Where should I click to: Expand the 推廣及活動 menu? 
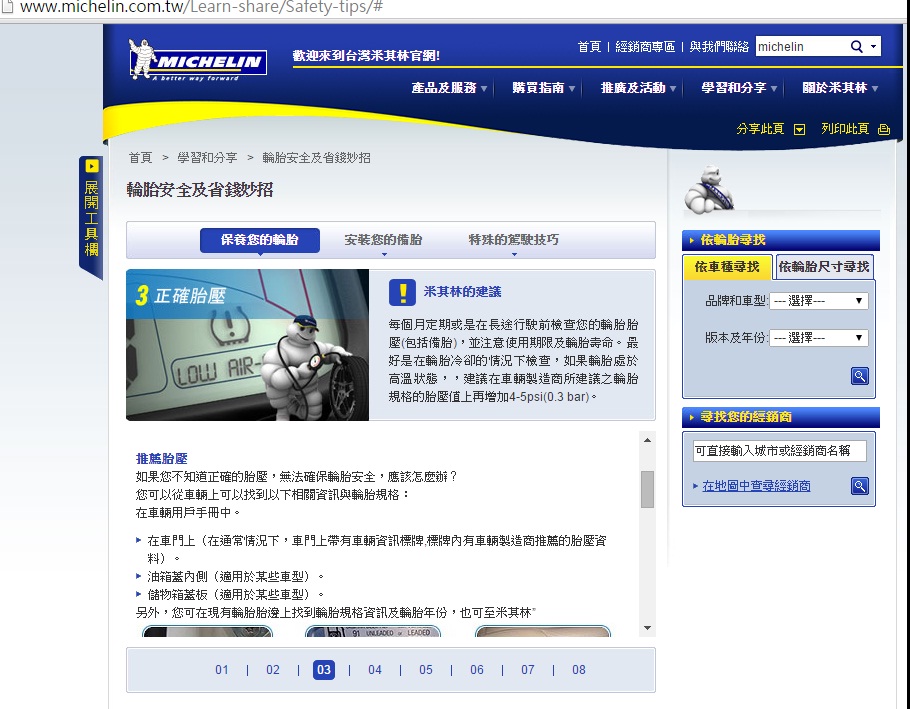(638, 88)
